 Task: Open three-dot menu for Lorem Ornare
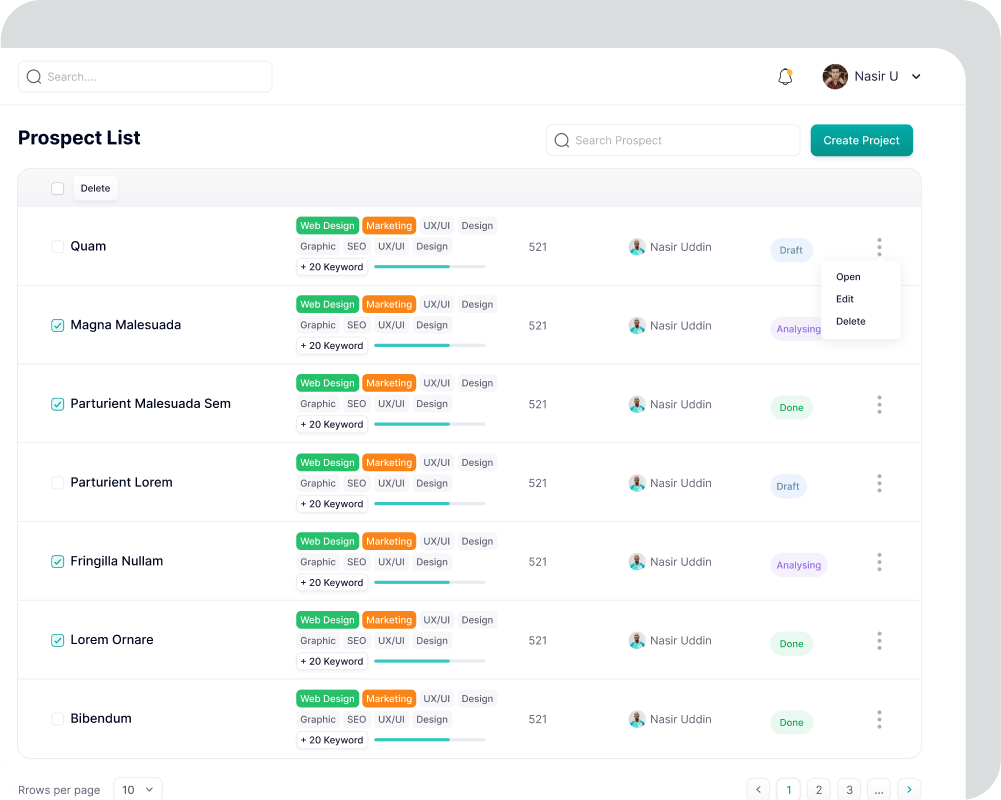click(x=879, y=640)
